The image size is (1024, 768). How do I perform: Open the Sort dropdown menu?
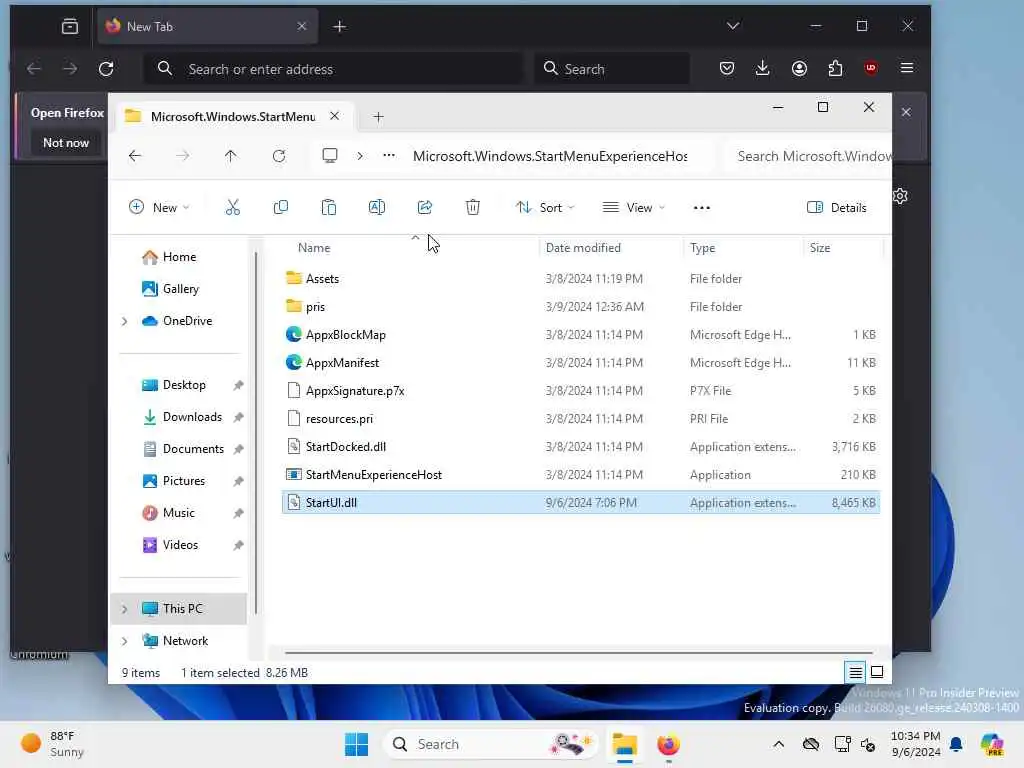click(x=545, y=208)
